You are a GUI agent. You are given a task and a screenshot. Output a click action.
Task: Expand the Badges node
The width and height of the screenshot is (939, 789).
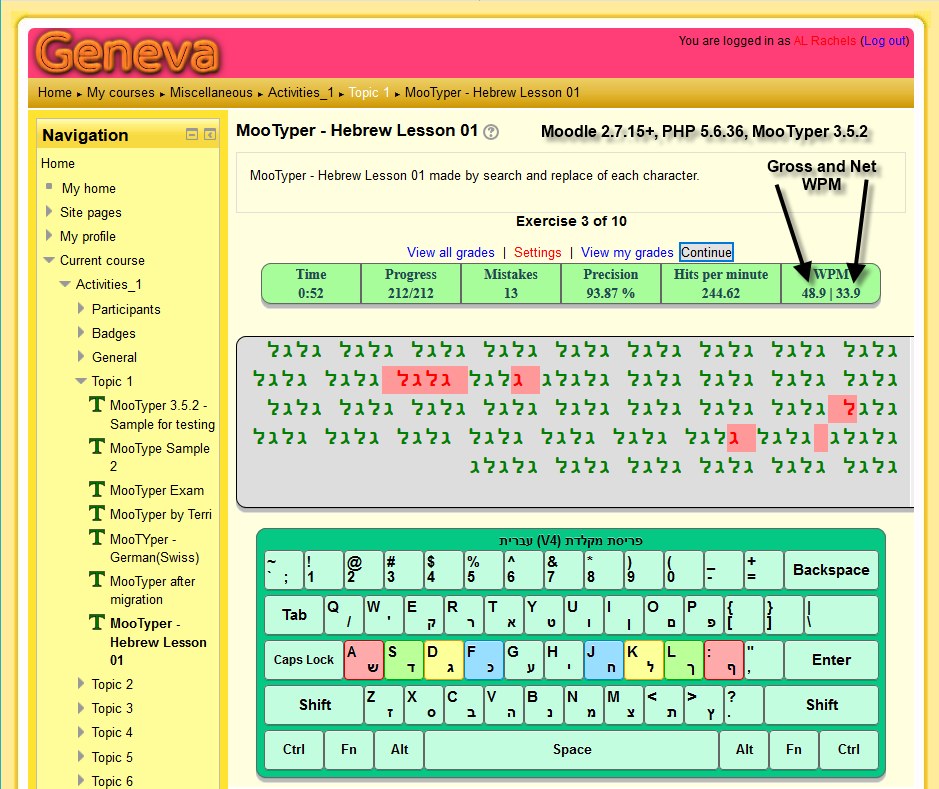coord(81,332)
